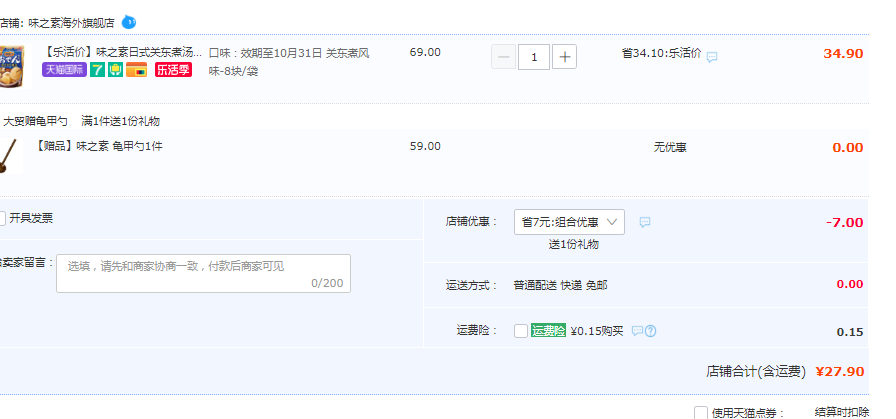
Task: Click the purple 天猫国际 badge
Action: coord(64,70)
